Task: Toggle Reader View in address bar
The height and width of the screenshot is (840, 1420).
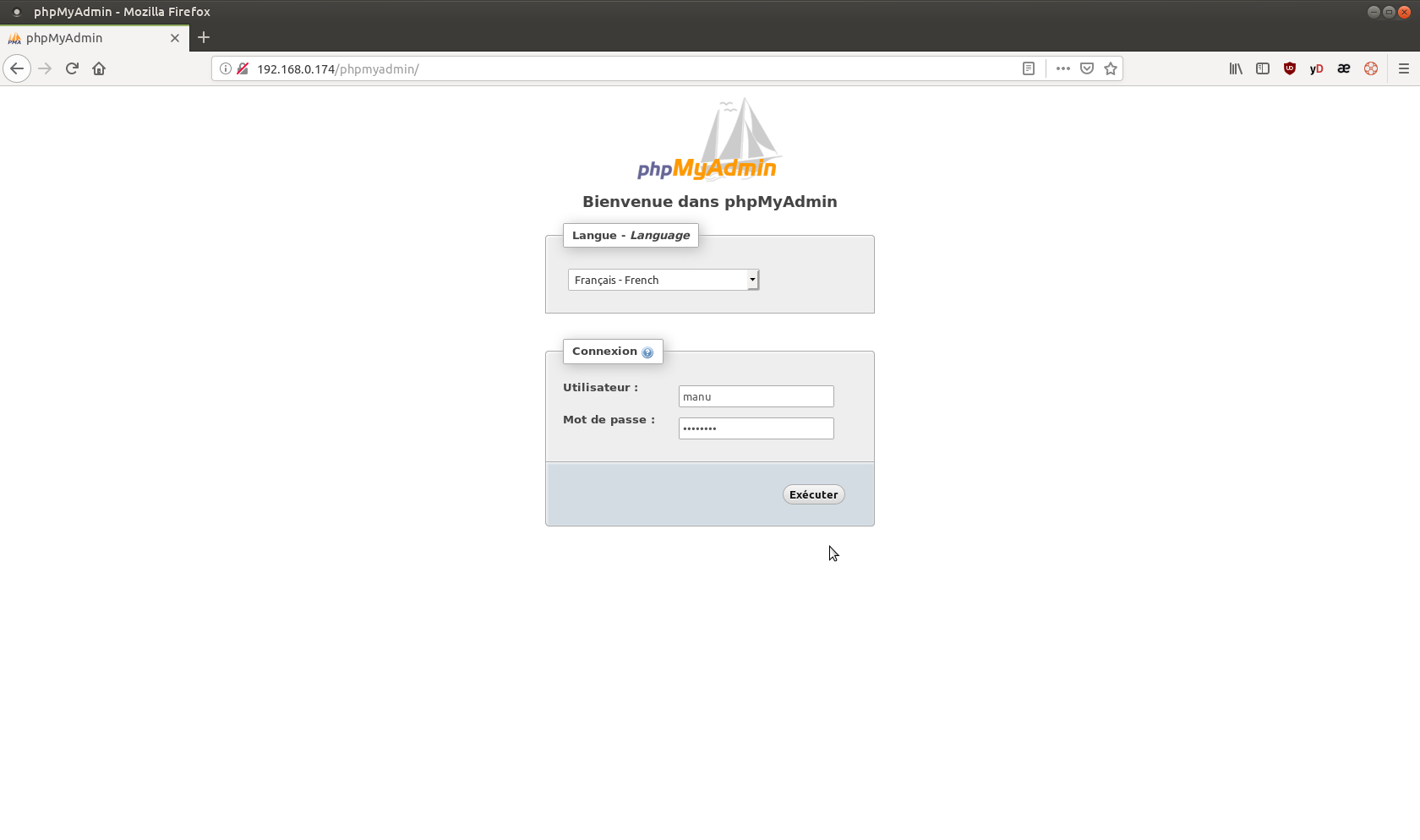Action: (x=1029, y=68)
